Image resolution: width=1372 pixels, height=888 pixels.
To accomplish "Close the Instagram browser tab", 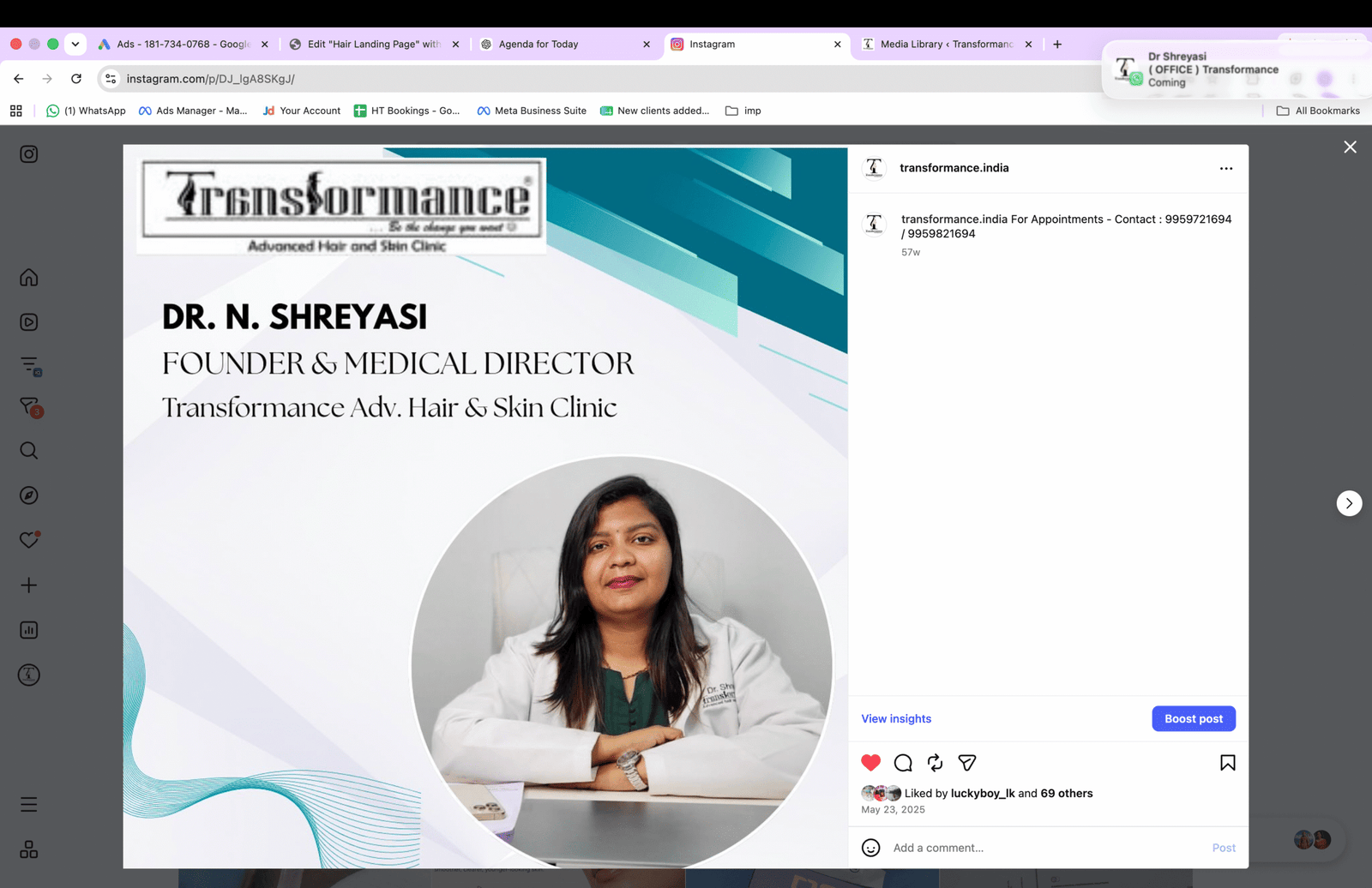I will (x=838, y=45).
